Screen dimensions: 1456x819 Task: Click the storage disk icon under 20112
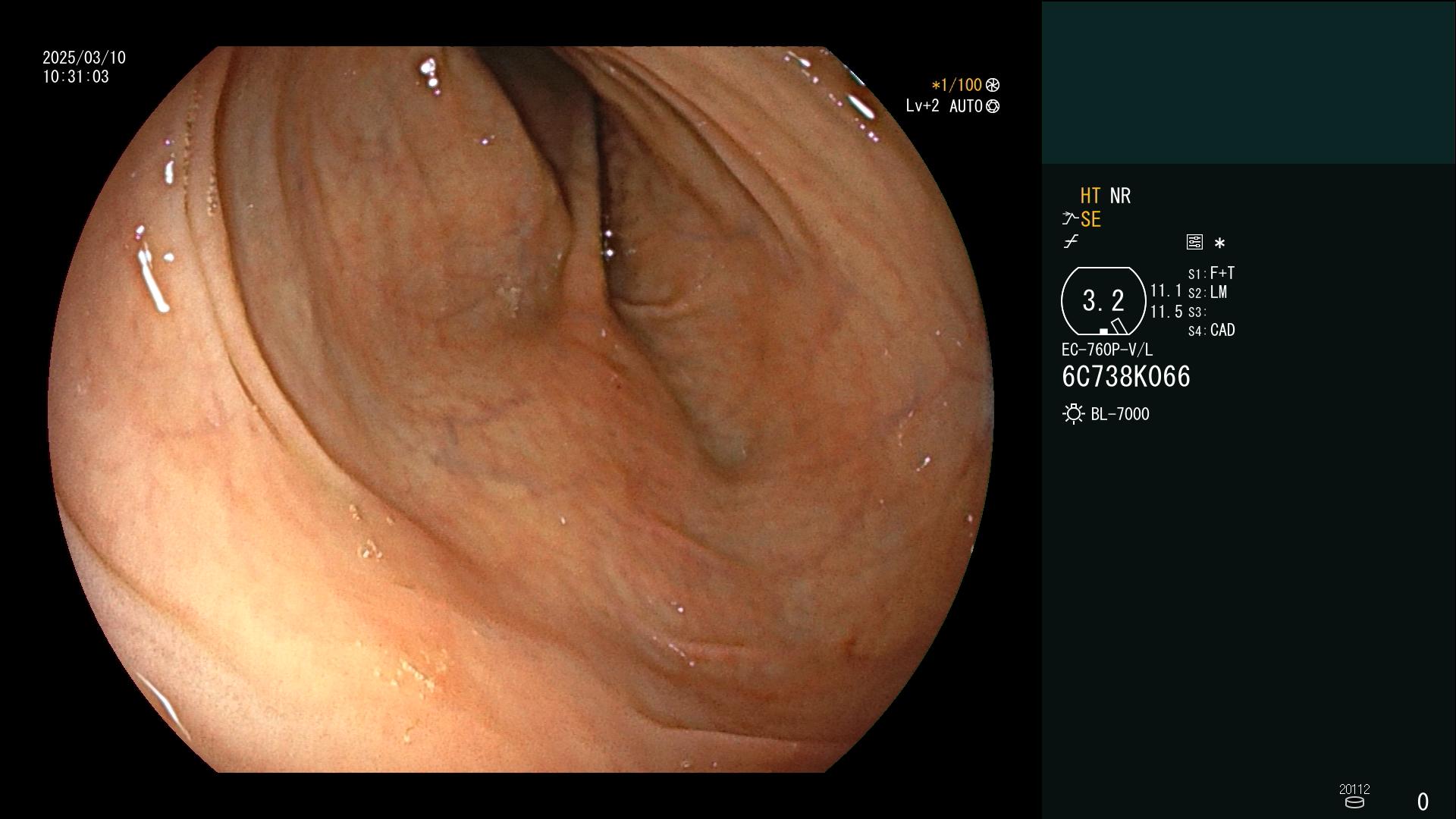pyautogui.click(x=1354, y=802)
